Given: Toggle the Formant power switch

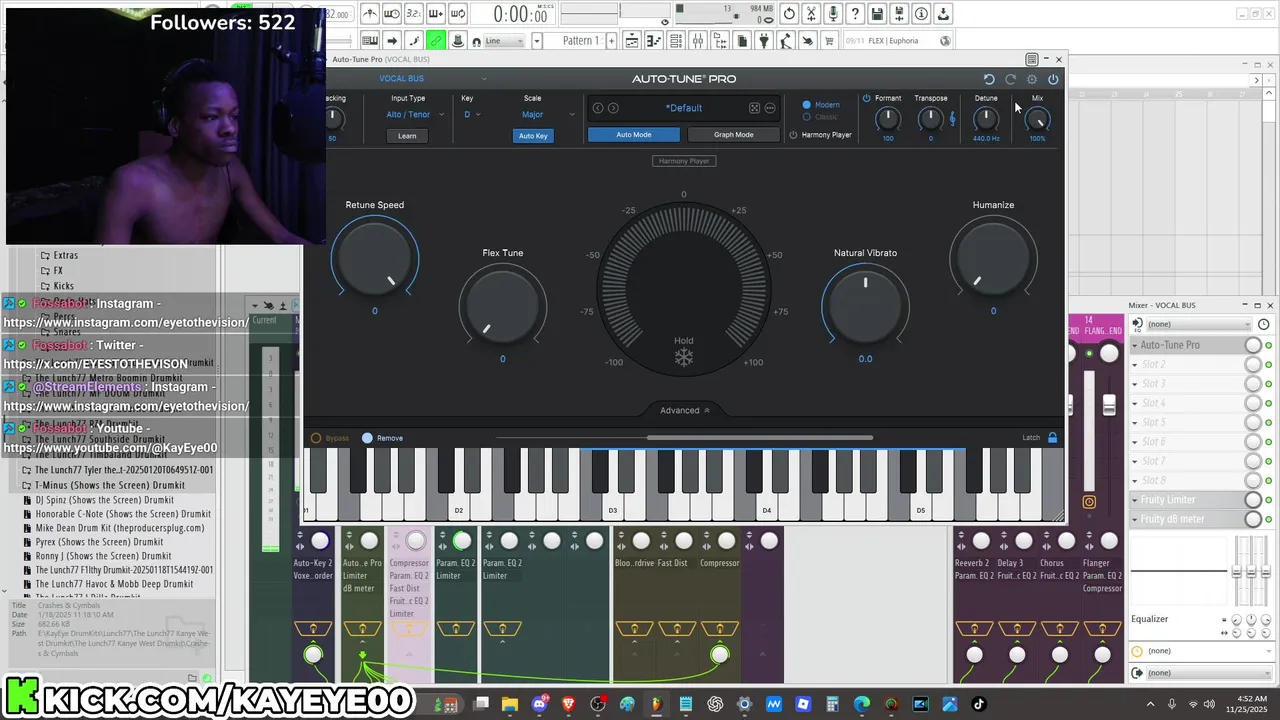Looking at the screenshot, I should [x=867, y=98].
